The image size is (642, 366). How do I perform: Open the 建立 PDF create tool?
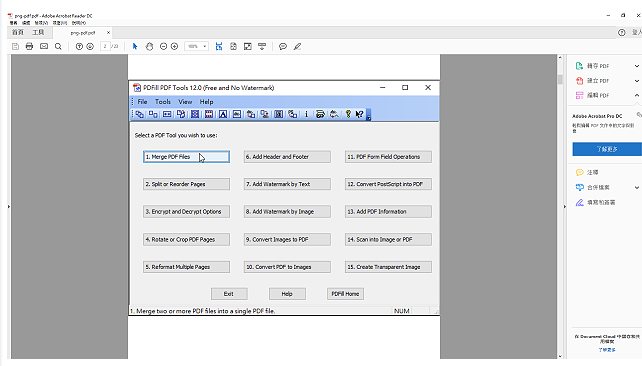(x=592, y=81)
